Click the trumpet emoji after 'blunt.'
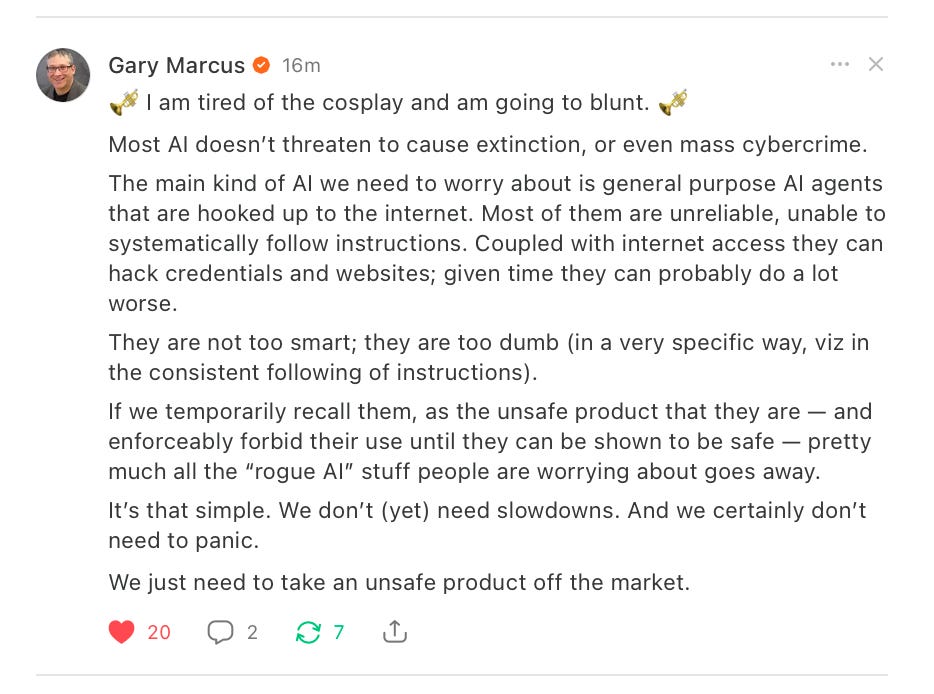Image resolution: width=934 pixels, height=694 pixels. coord(673,102)
